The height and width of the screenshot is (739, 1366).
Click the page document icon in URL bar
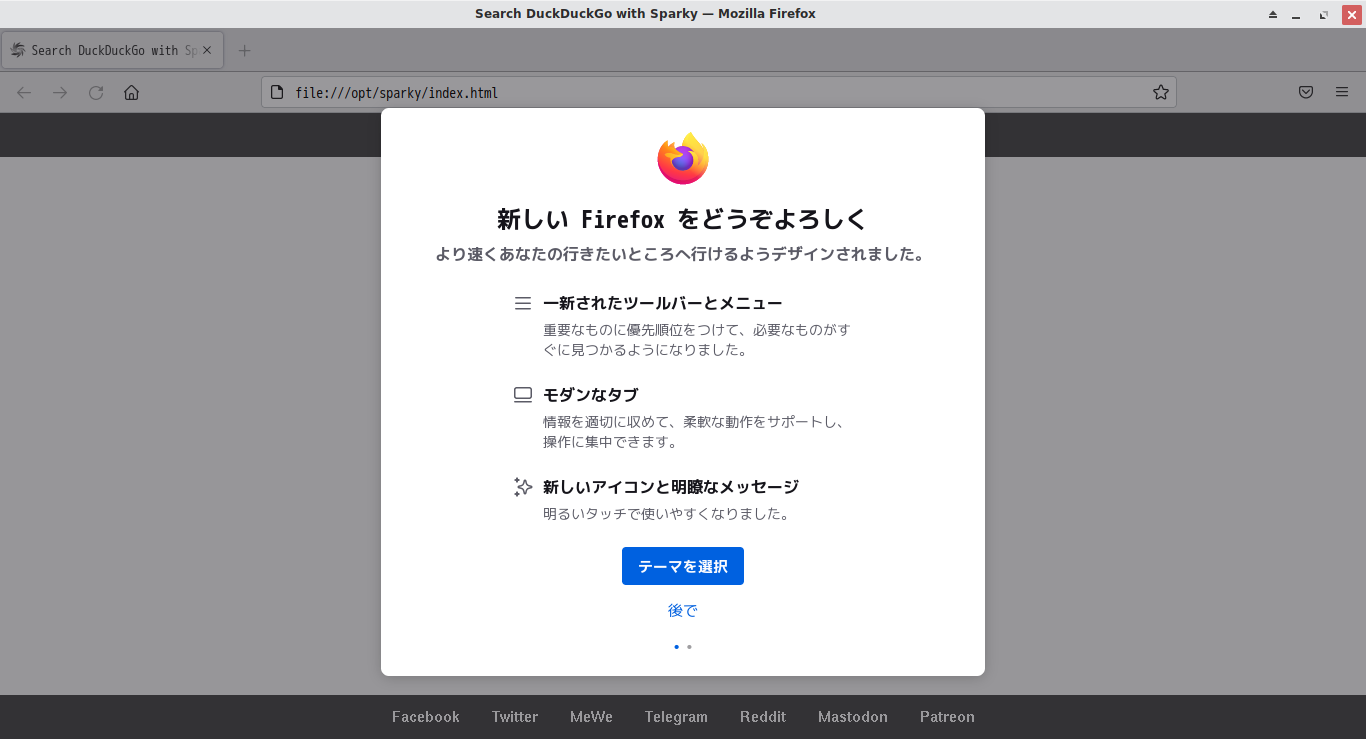[278, 92]
